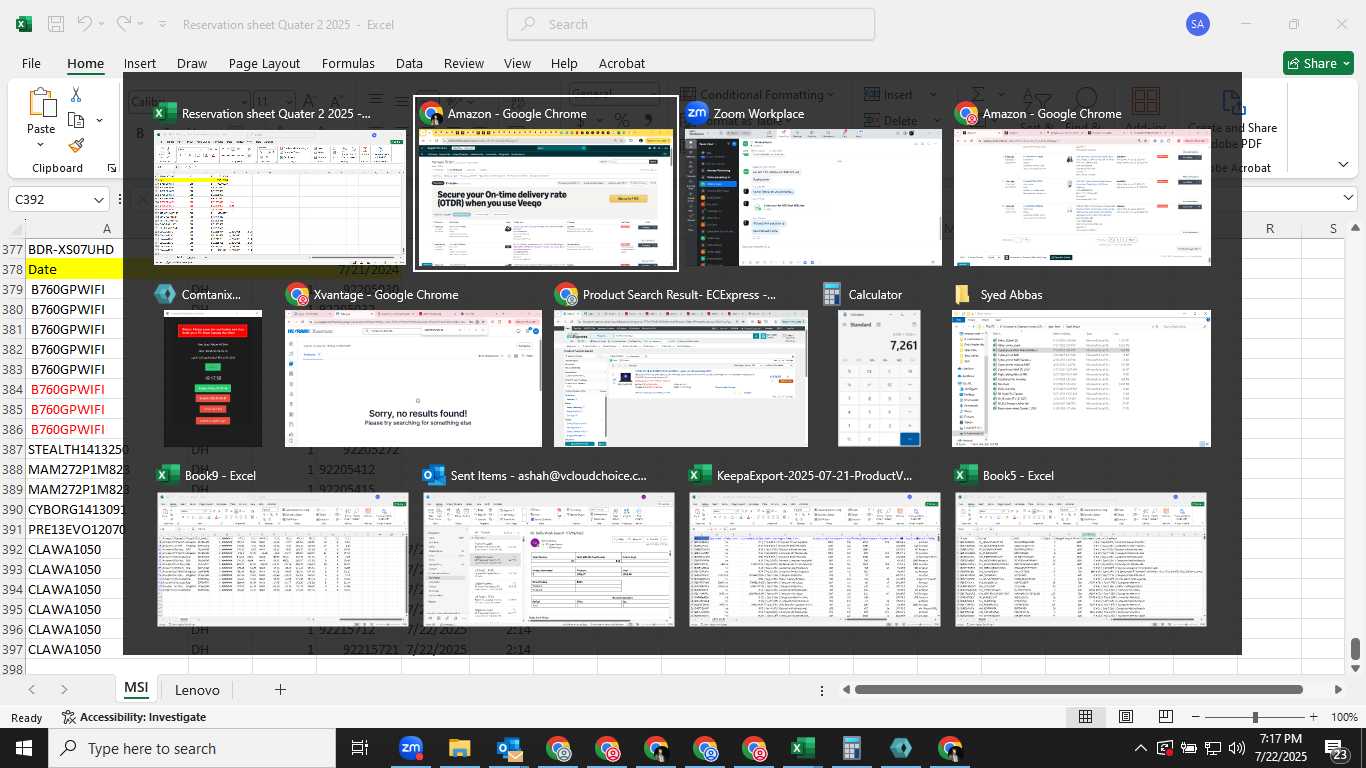
Task: Switch to the Calculator window thumbnail
Action: pos(879,365)
